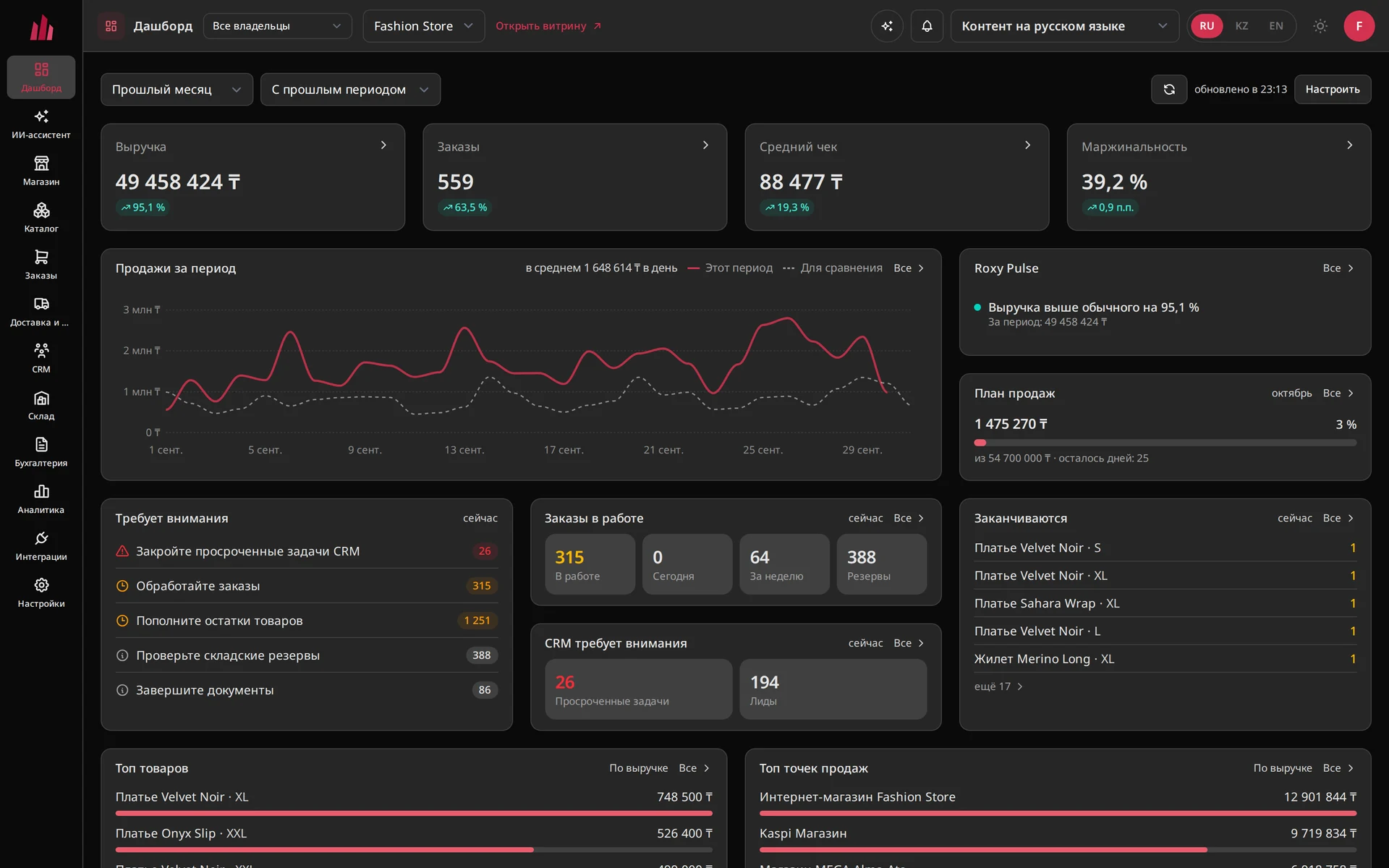This screenshot has width=1389, height=868.
Task: Open Все in the Roxy Pulse card
Action: [x=1338, y=268]
